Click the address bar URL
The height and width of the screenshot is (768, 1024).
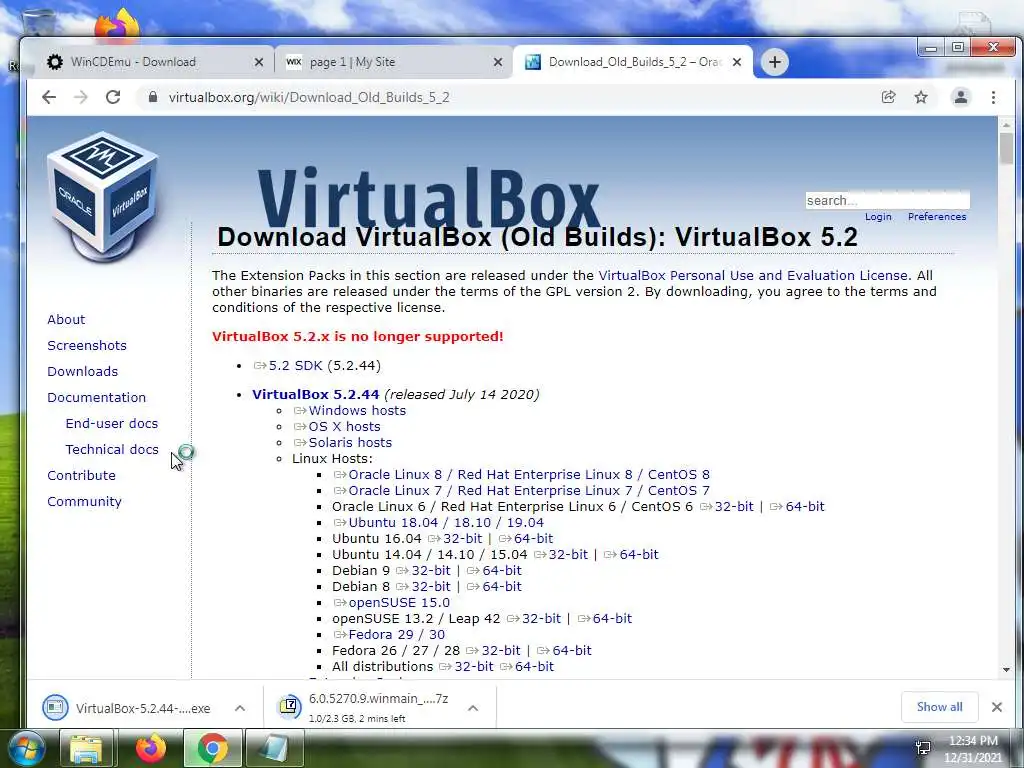click(309, 97)
